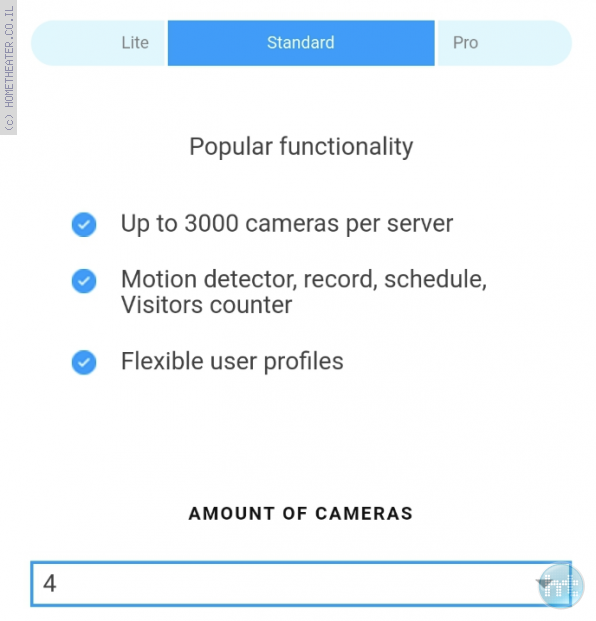
Task: Click the rounded right end of the Pro pill
Action: 558,43
